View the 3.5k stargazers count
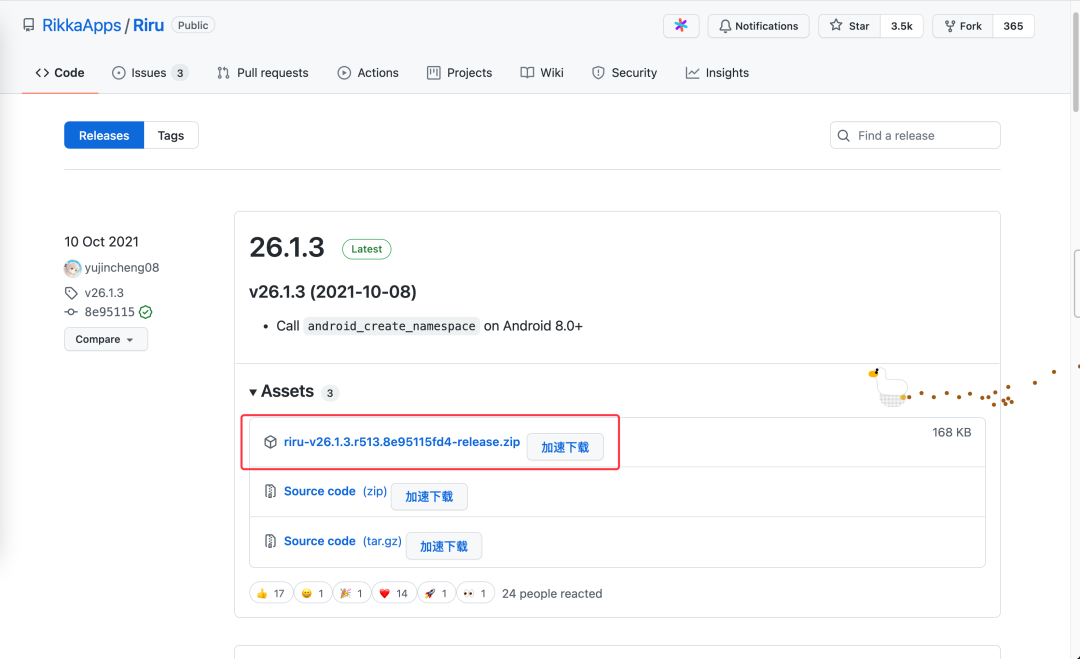 [x=902, y=26]
